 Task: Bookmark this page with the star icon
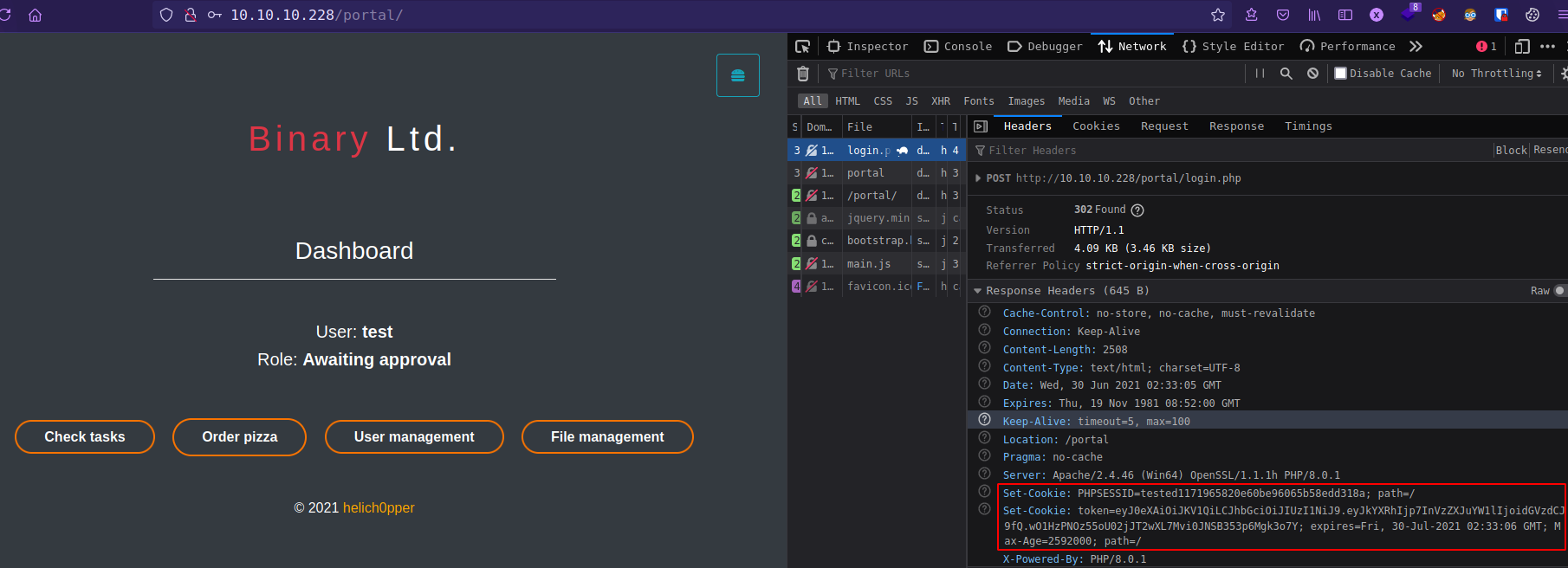tap(1218, 15)
